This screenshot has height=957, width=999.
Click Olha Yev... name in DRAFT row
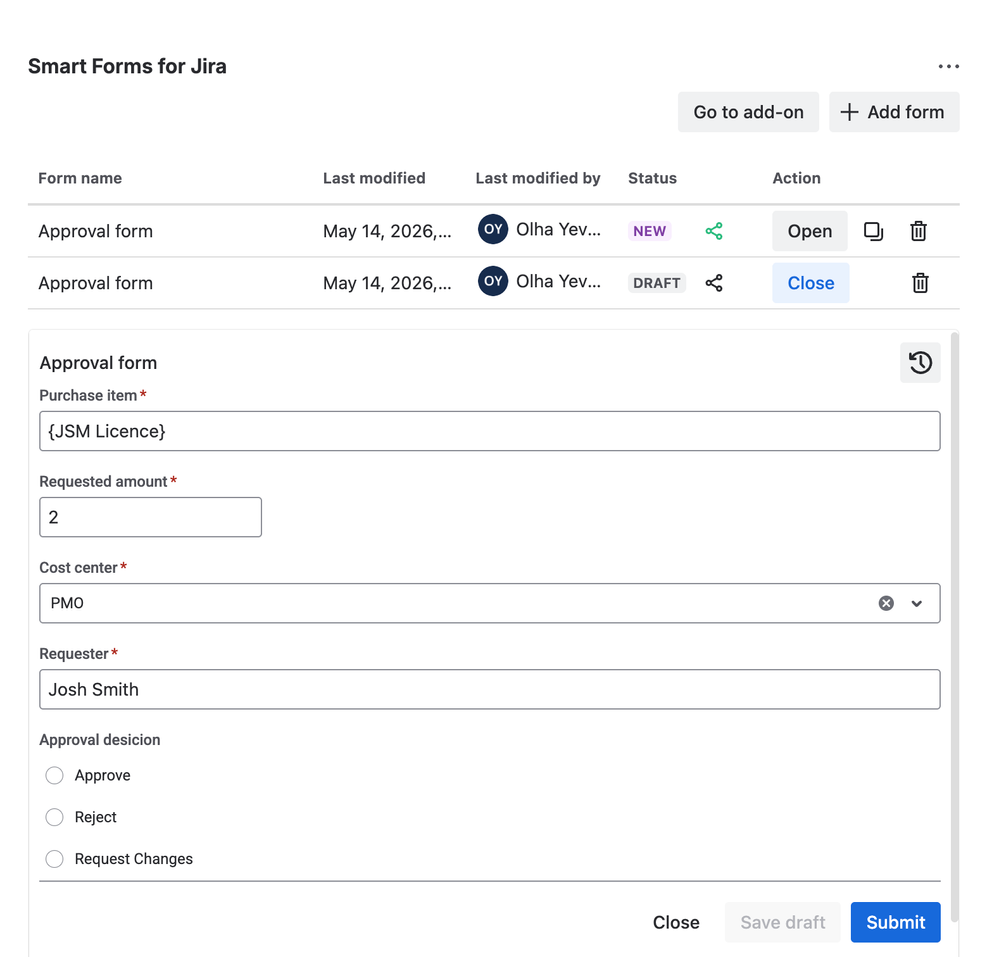tap(558, 281)
